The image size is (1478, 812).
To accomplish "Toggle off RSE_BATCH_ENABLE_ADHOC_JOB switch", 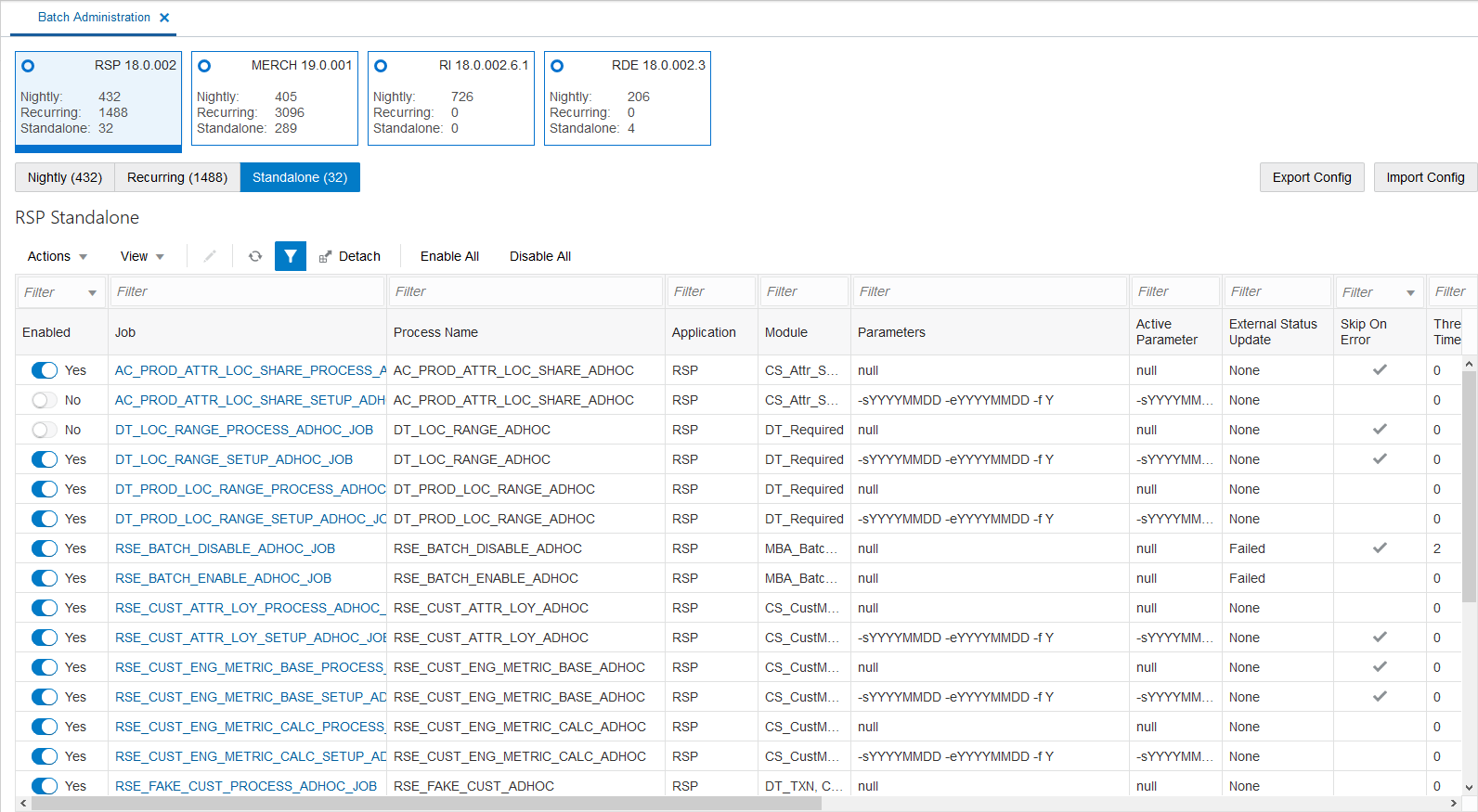I will tap(45, 578).
